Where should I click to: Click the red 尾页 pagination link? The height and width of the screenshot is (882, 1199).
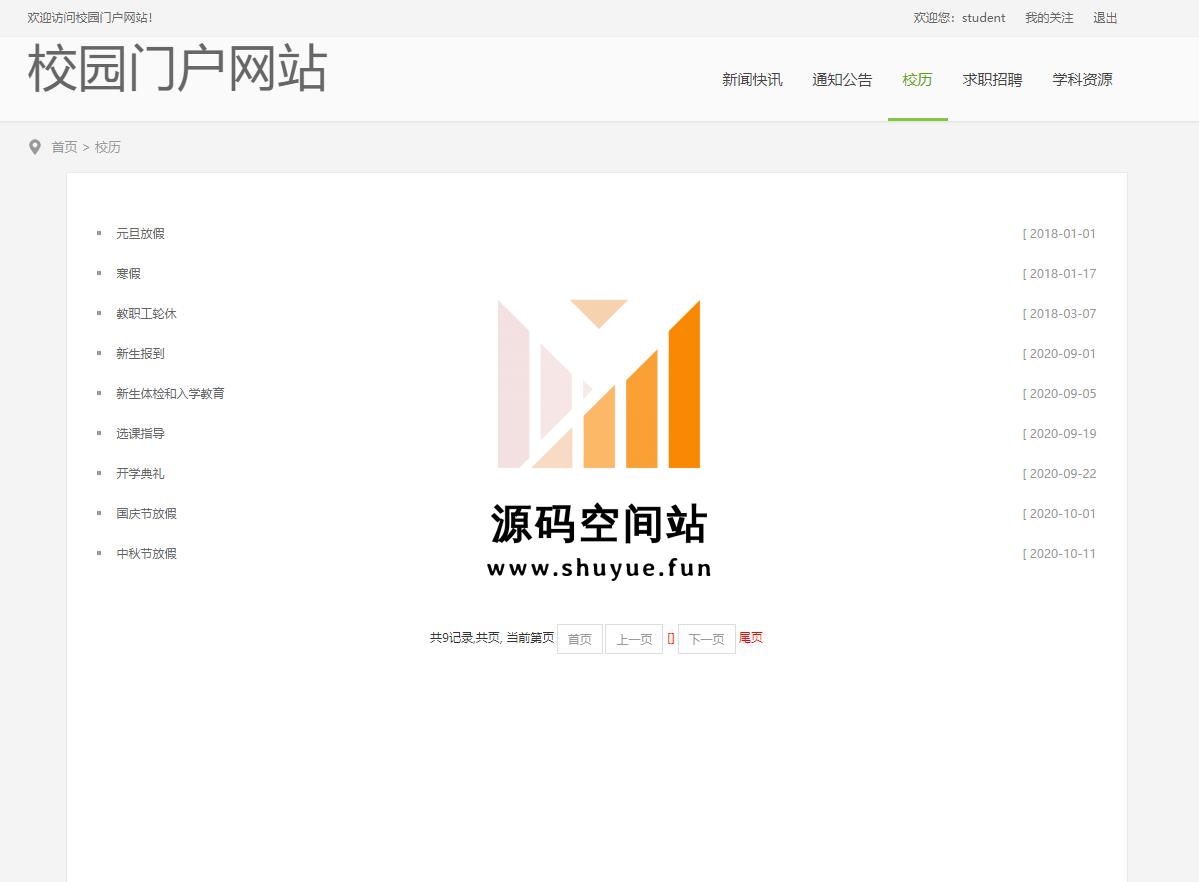[751, 637]
